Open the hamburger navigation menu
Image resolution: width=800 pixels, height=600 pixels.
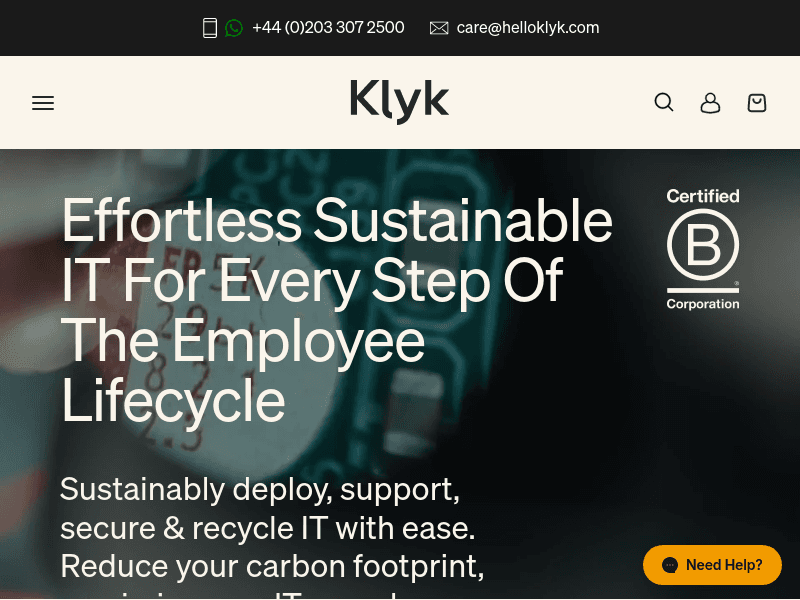(x=43, y=103)
